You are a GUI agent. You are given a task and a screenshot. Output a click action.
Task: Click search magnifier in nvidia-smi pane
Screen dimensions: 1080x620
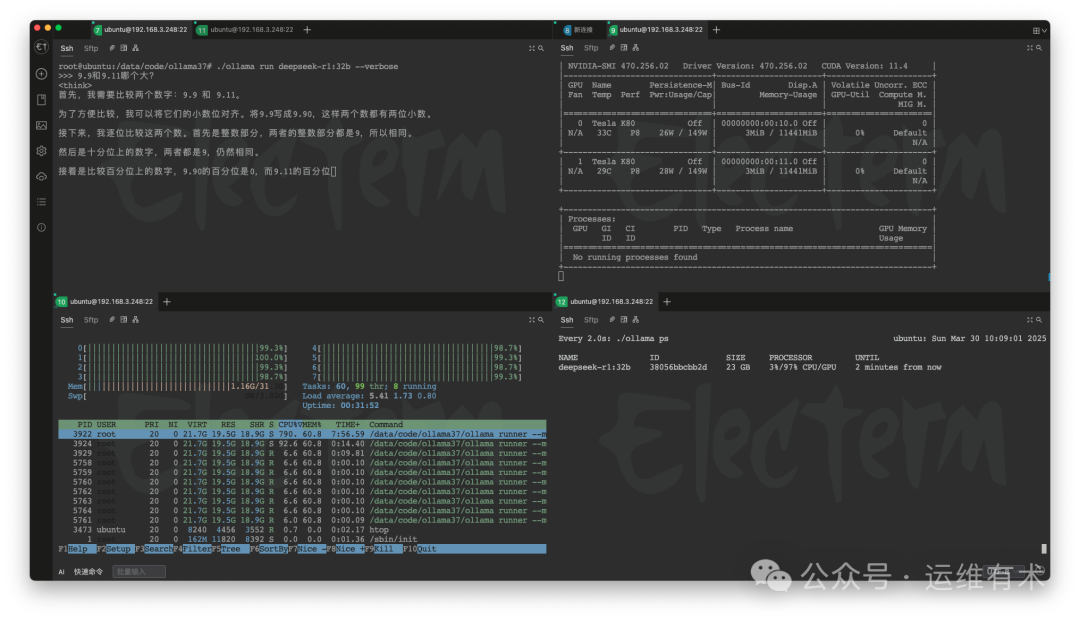[x=1039, y=48]
